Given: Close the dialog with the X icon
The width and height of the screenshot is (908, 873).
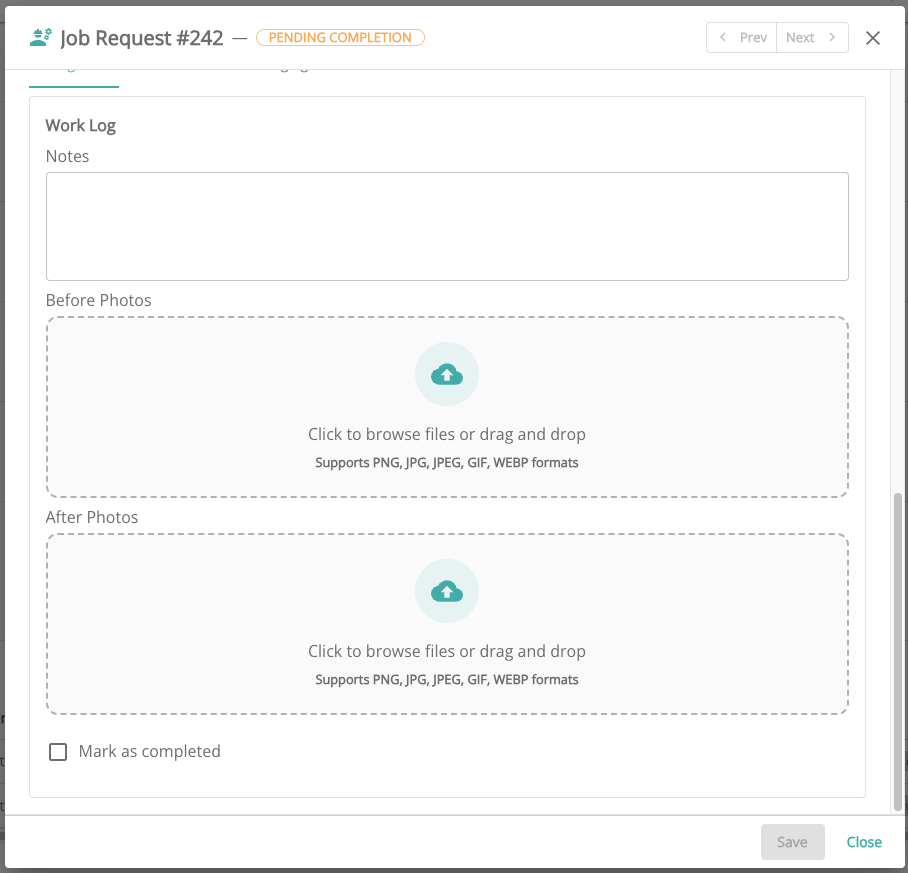Looking at the screenshot, I should [x=872, y=38].
